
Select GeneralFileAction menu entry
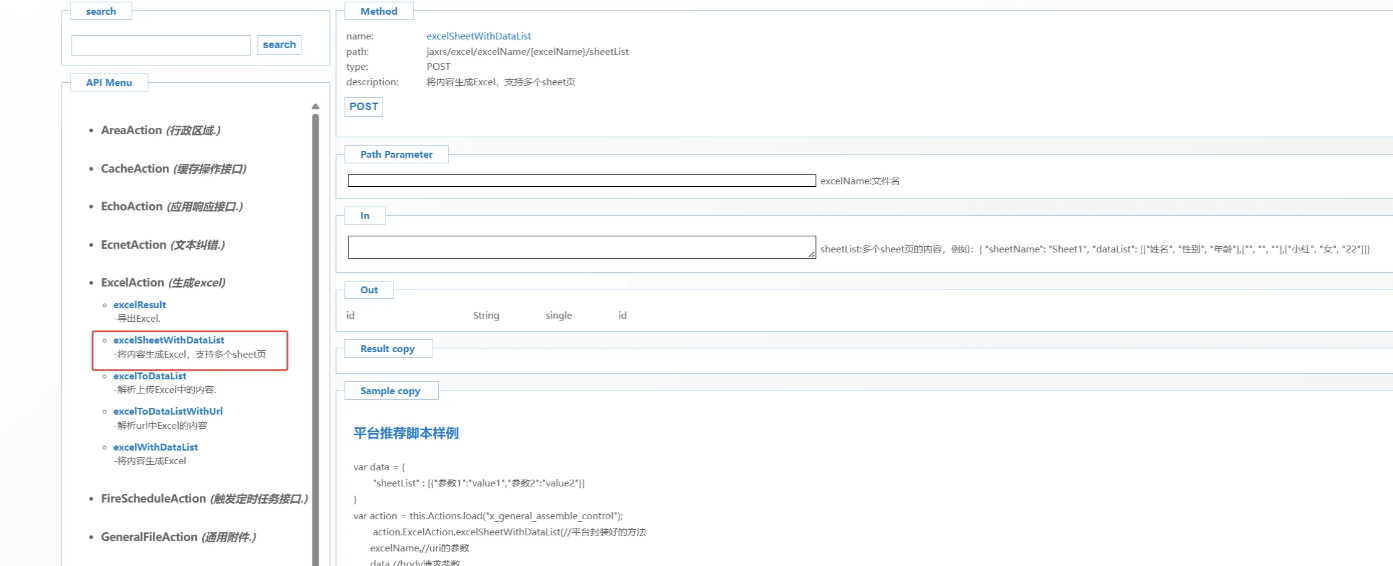point(178,537)
